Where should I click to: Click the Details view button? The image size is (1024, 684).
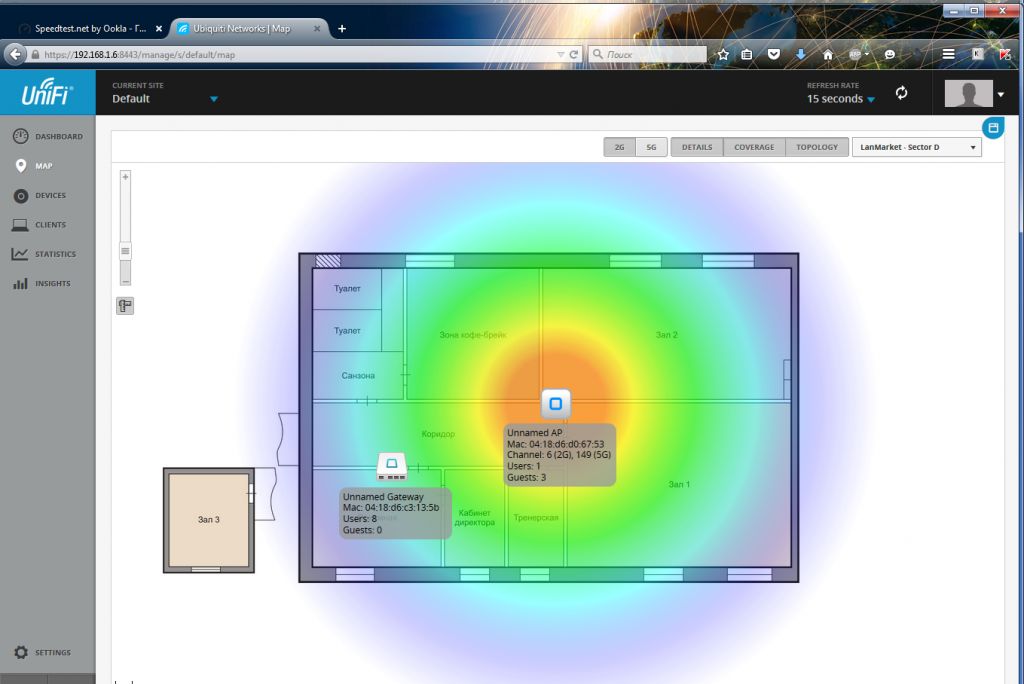tap(697, 147)
